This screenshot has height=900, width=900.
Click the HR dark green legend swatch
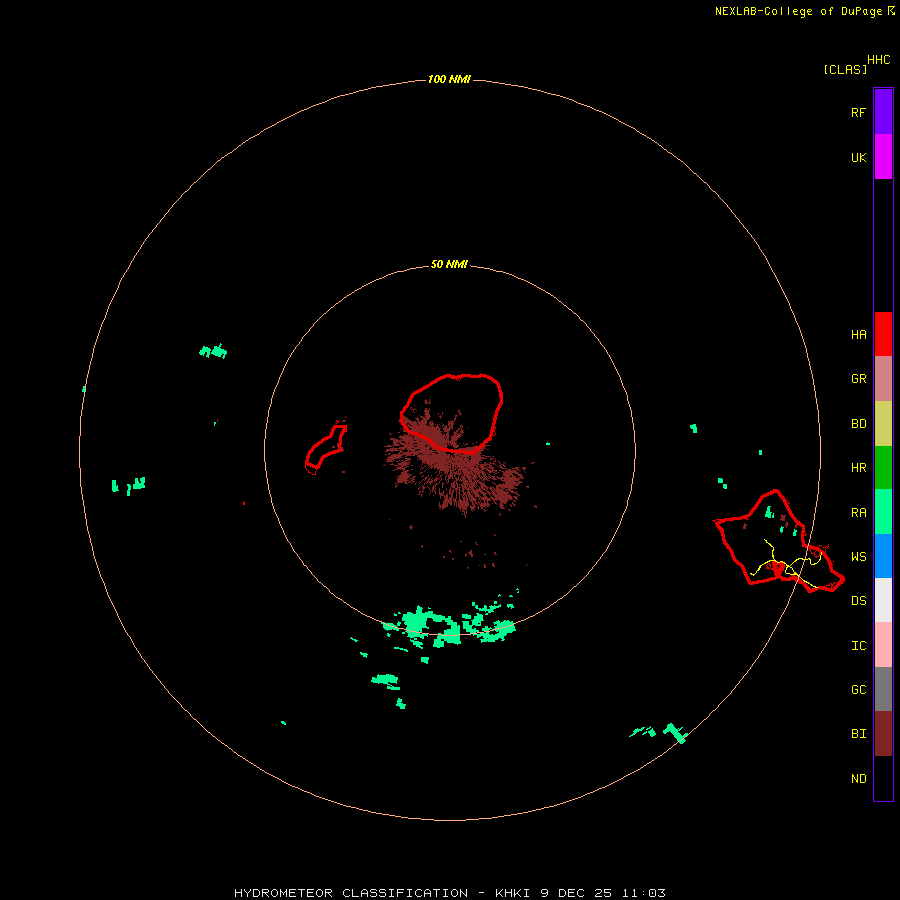tap(883, 468)
